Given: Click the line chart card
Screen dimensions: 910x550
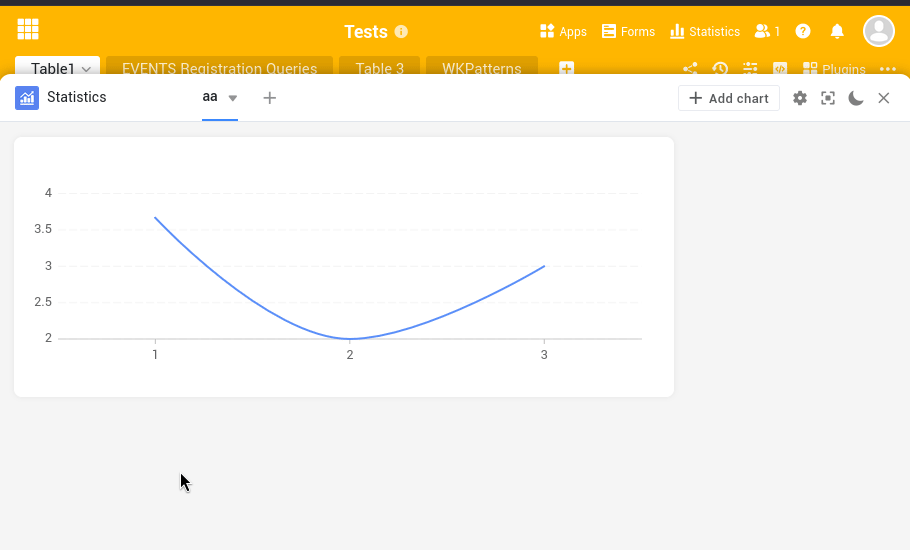Looking at the screenshot, I should point(344,267).
